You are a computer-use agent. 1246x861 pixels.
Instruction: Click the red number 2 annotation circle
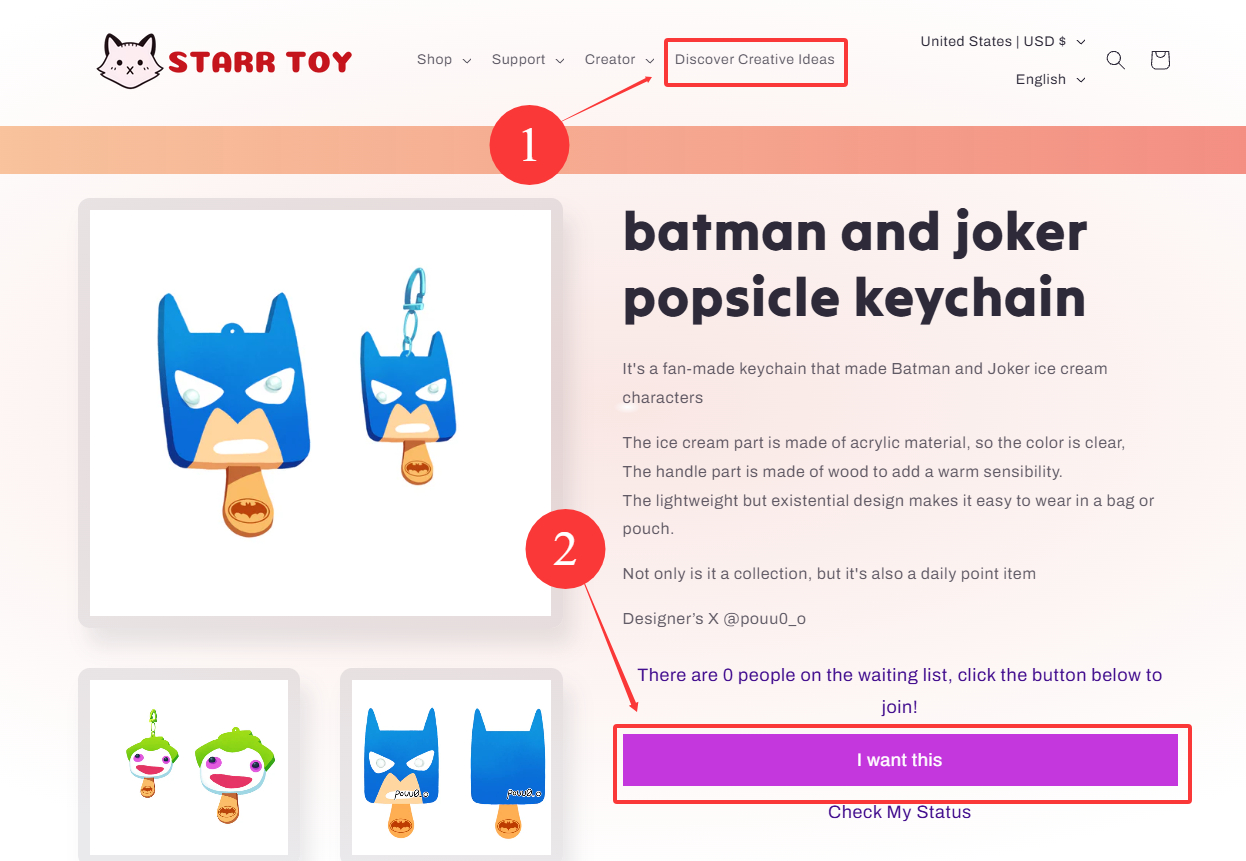click(x=565, y=550)
